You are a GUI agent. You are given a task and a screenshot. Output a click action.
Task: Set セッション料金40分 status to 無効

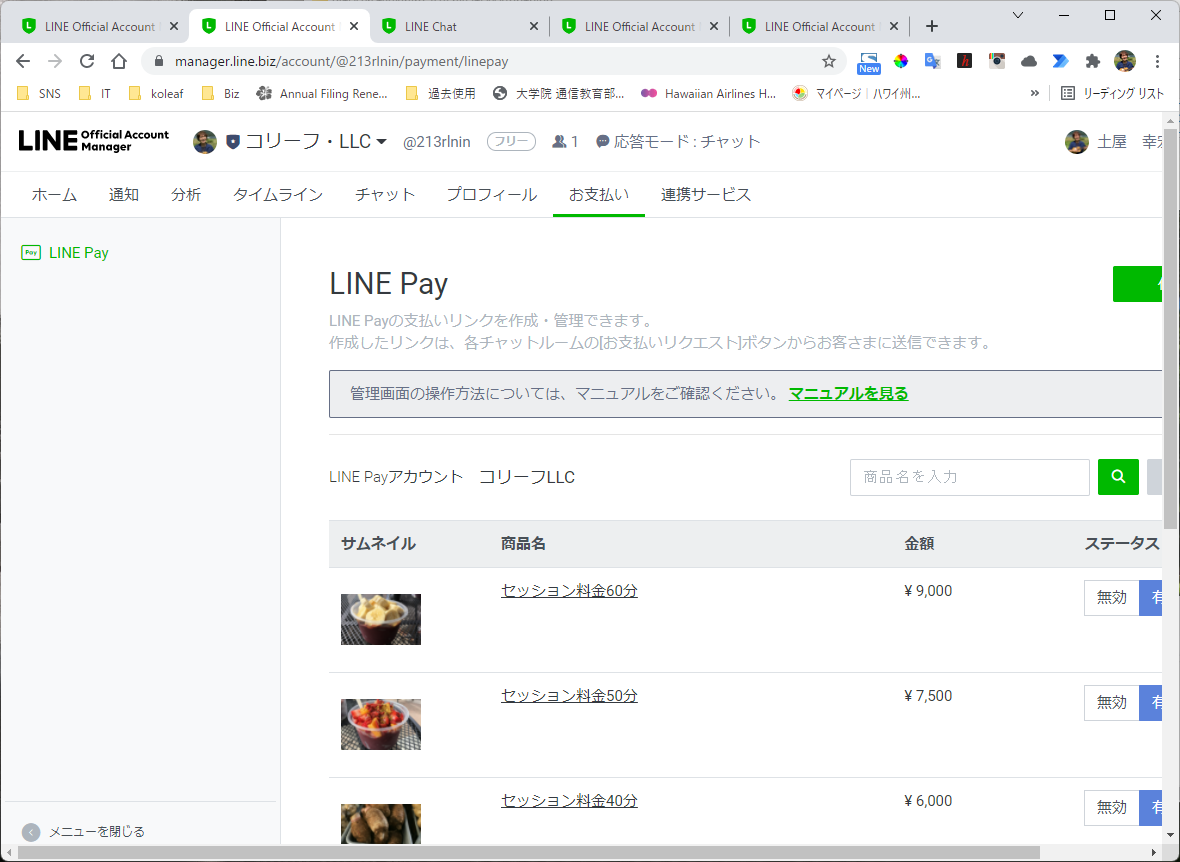[1112, 808]
